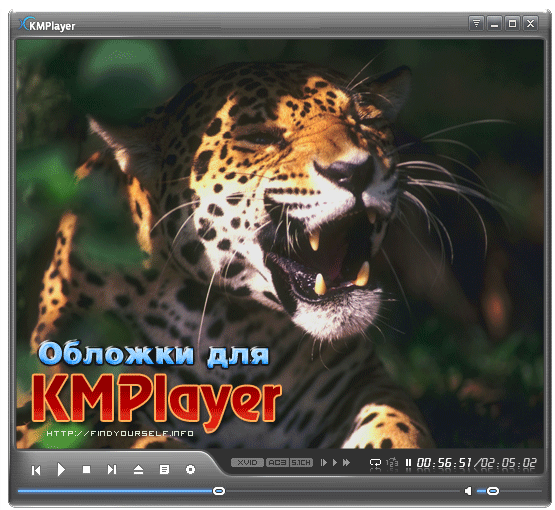Stop the video with the Stop button
555x510 pixels.
pyautogui.click(x=86, y=469)
